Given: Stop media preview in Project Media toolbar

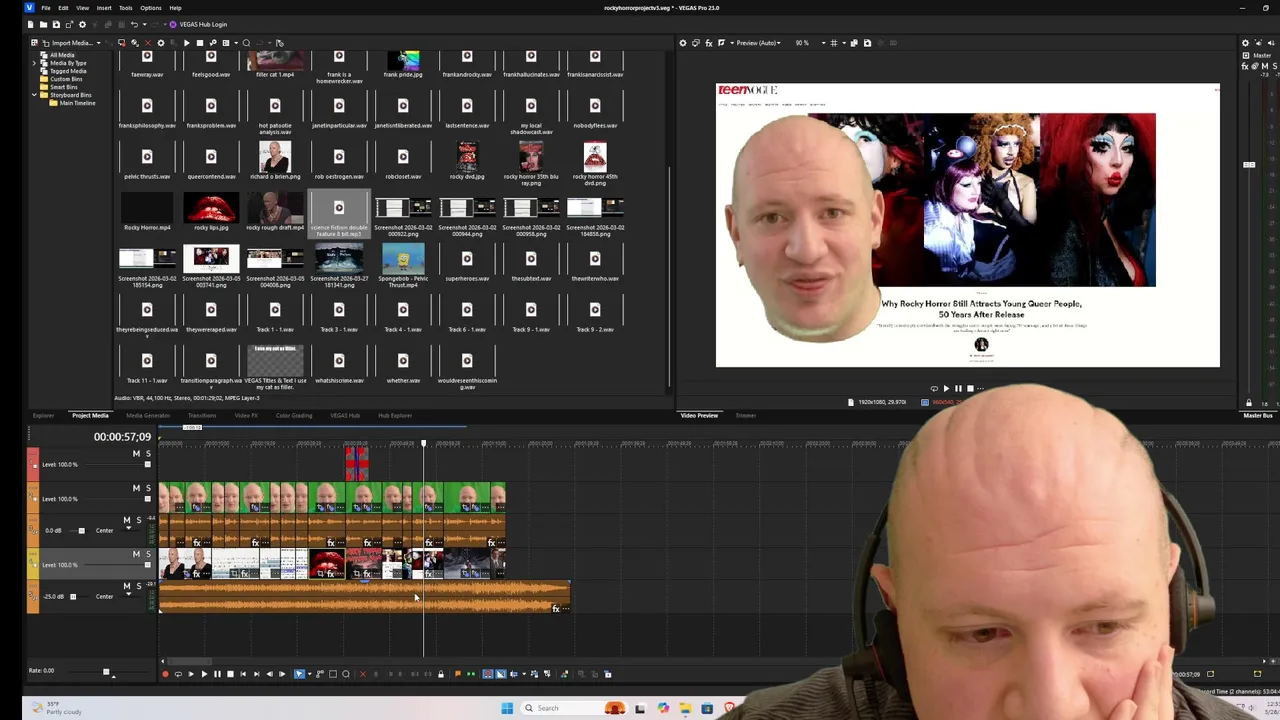Looking at the screenshot, I should pos(199,43).
